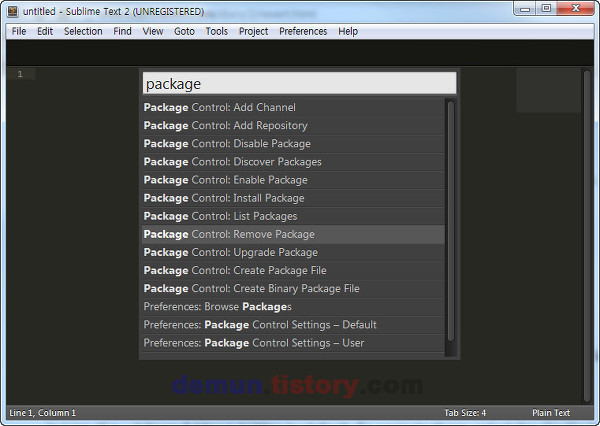The image size is (600, 426).
Task: Select Package Control: Upgrade Package
Action: pyautogui.click(x=293, y=253)
